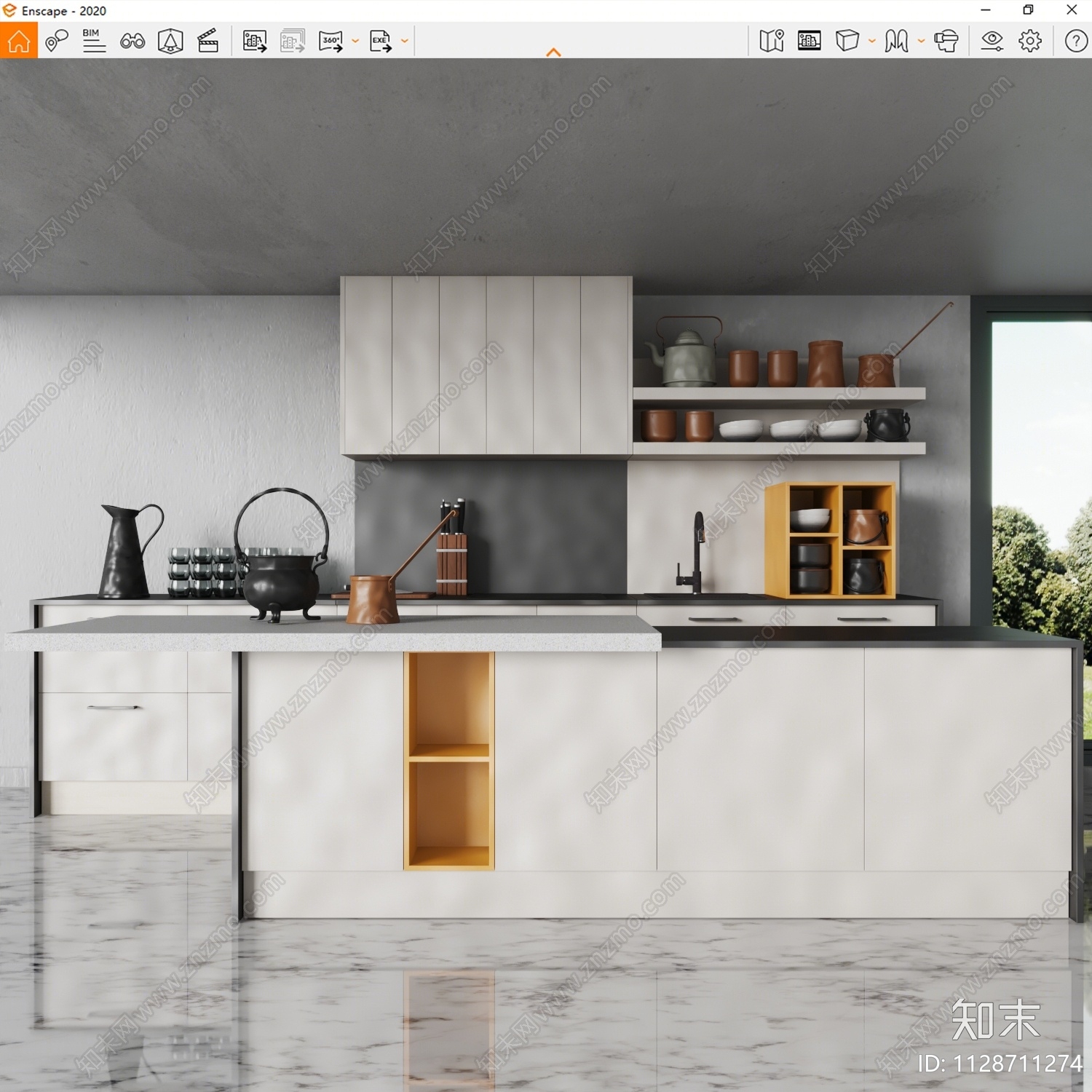Screen dimensions: 1092x1092
Task: Toggle the safe frame icon
Action: click(810, 41)
